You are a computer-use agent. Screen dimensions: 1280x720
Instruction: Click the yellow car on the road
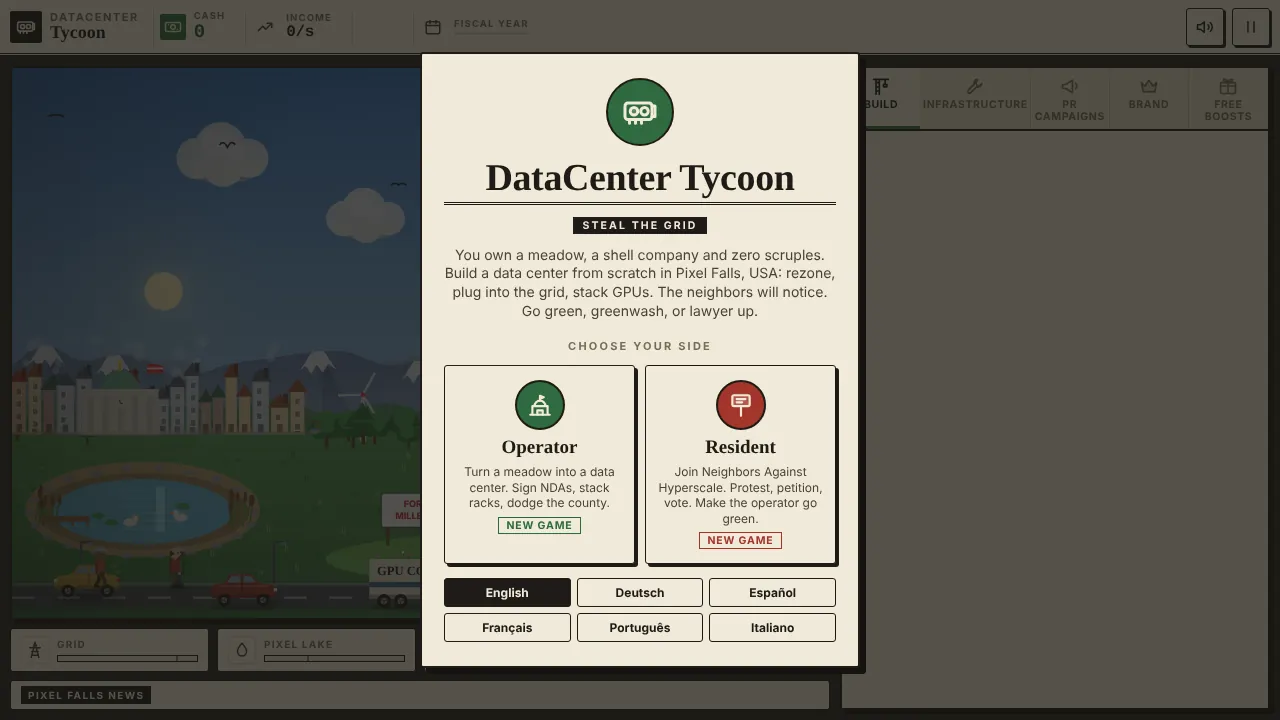point(84,581)
